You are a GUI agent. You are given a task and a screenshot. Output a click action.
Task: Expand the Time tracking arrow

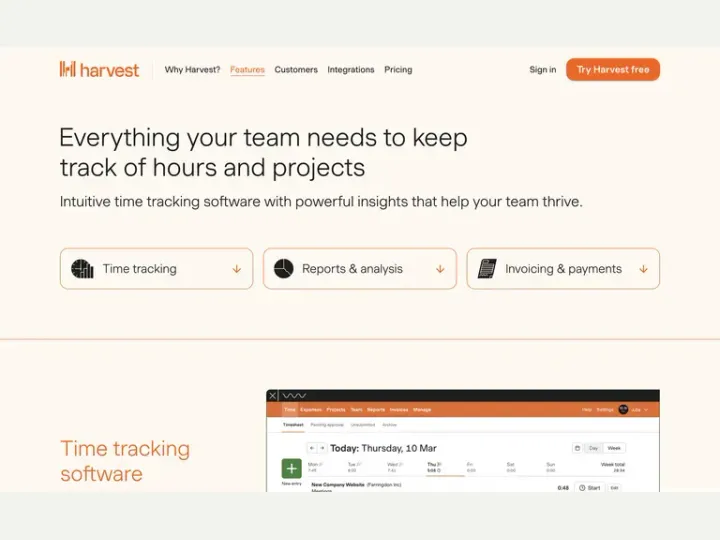point(236,269)
